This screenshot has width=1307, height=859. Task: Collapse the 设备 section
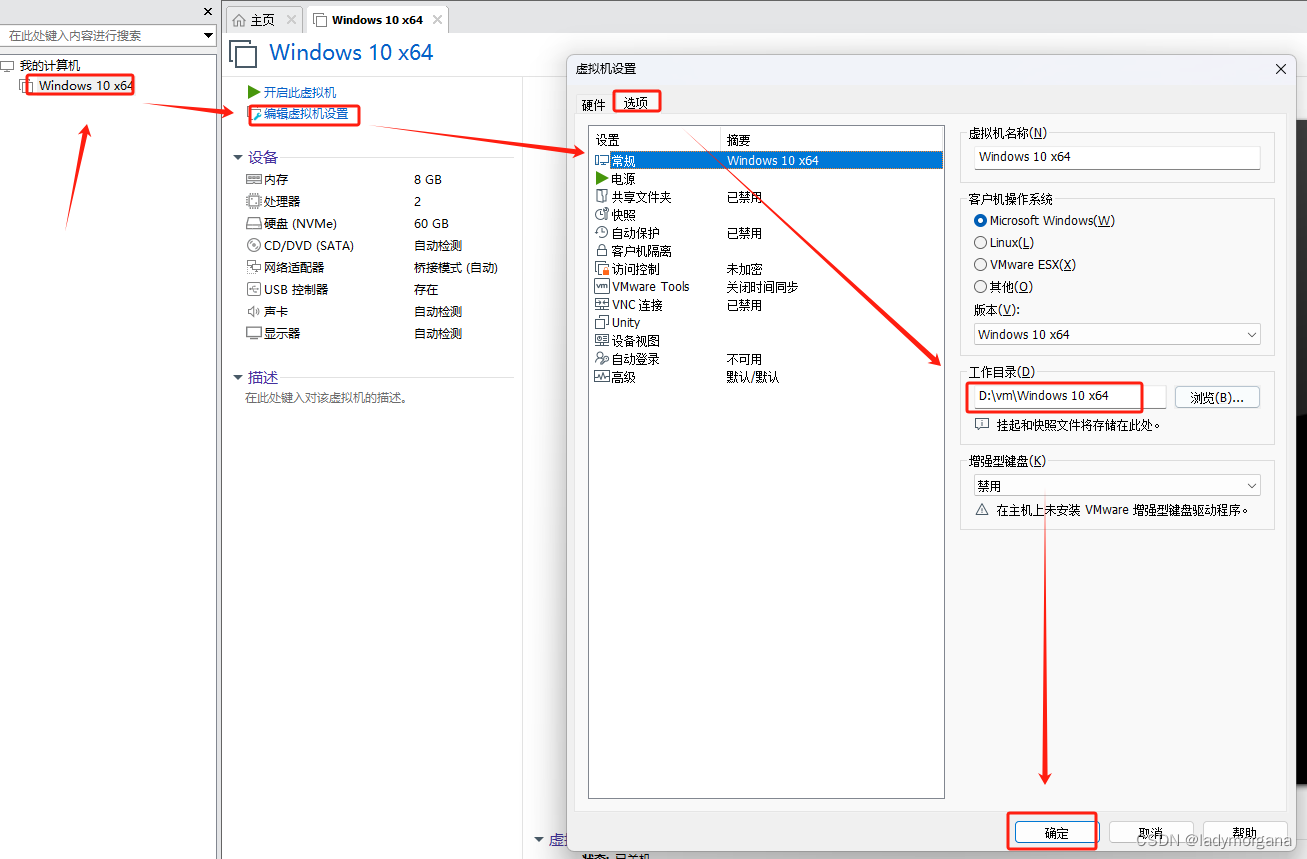click(x=237, y=158)
